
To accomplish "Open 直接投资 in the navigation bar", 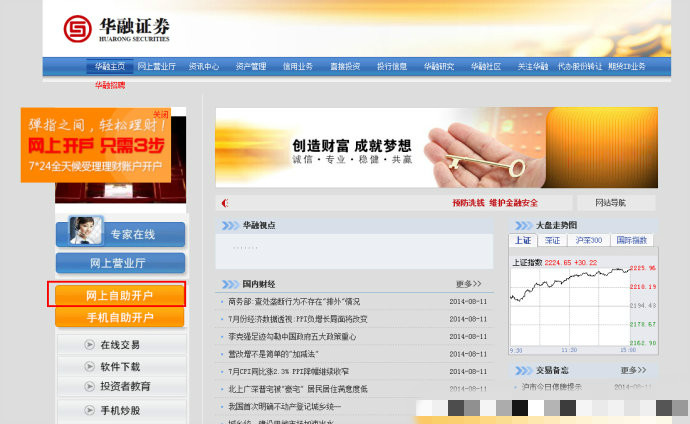I will coord(345,66).
